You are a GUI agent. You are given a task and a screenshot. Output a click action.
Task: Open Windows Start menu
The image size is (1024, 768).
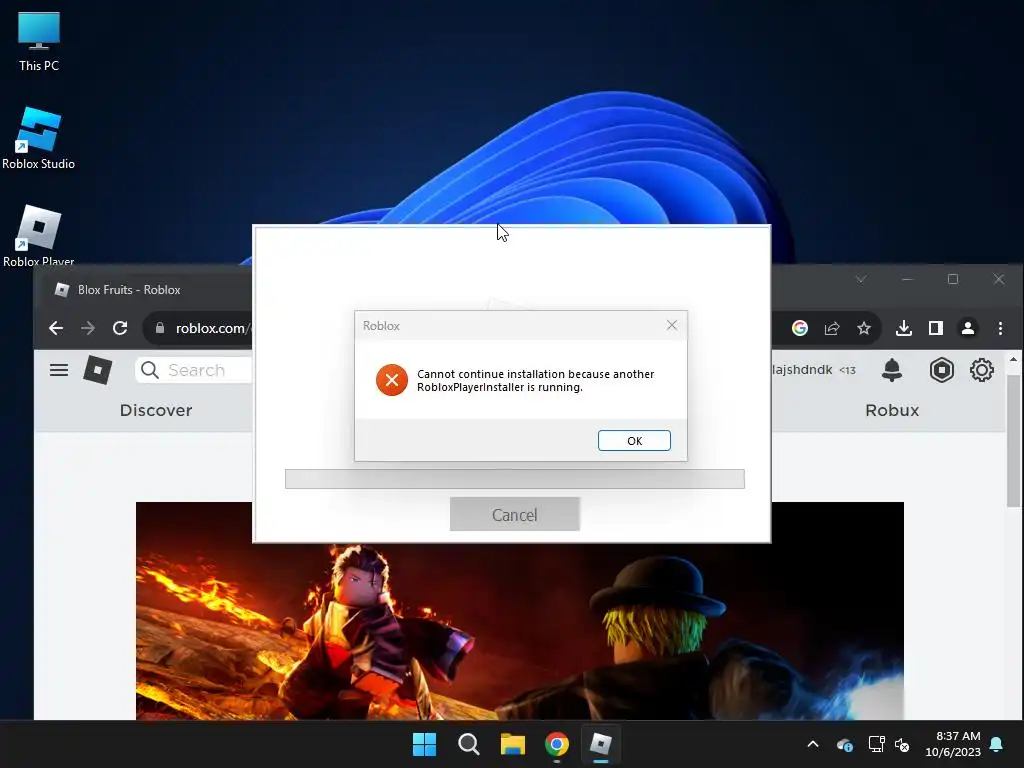424,744
